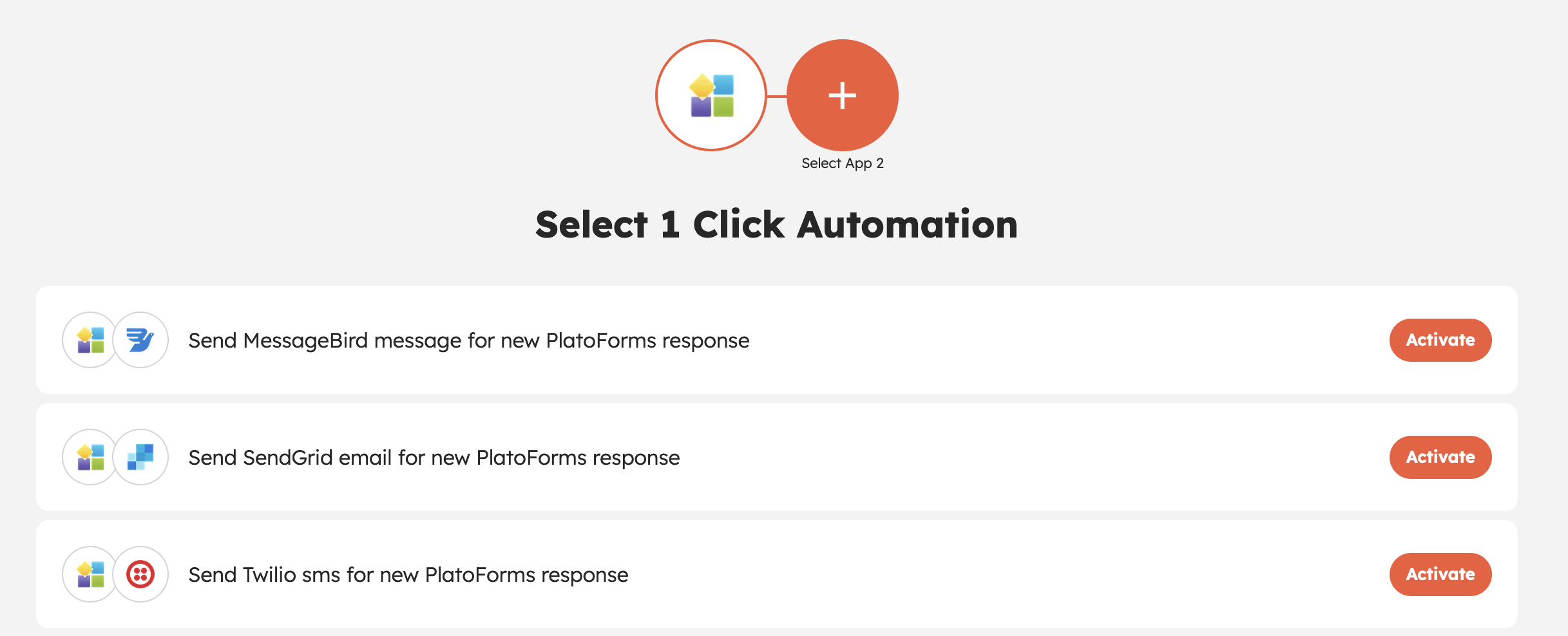
Task: Click empty space in the SendGrid automation card
Action: click(1031, 457)
